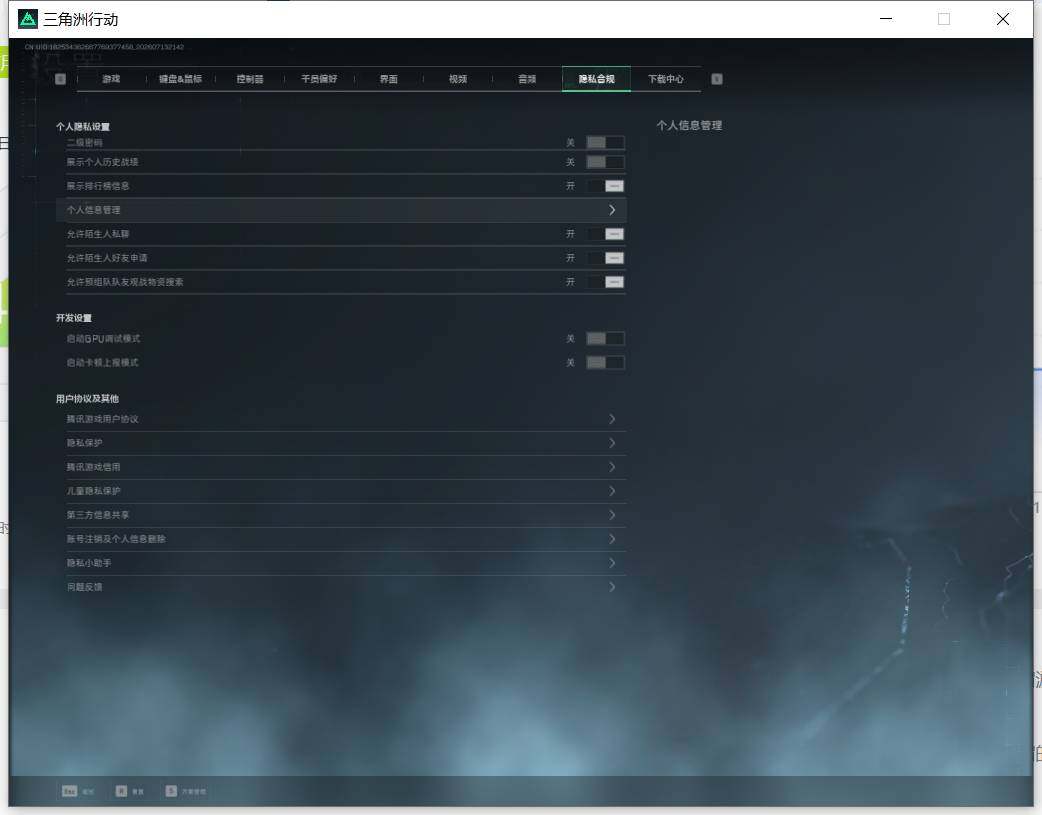
Task: Click the S key icon in the bottom bar
Action: coord(171,791)
